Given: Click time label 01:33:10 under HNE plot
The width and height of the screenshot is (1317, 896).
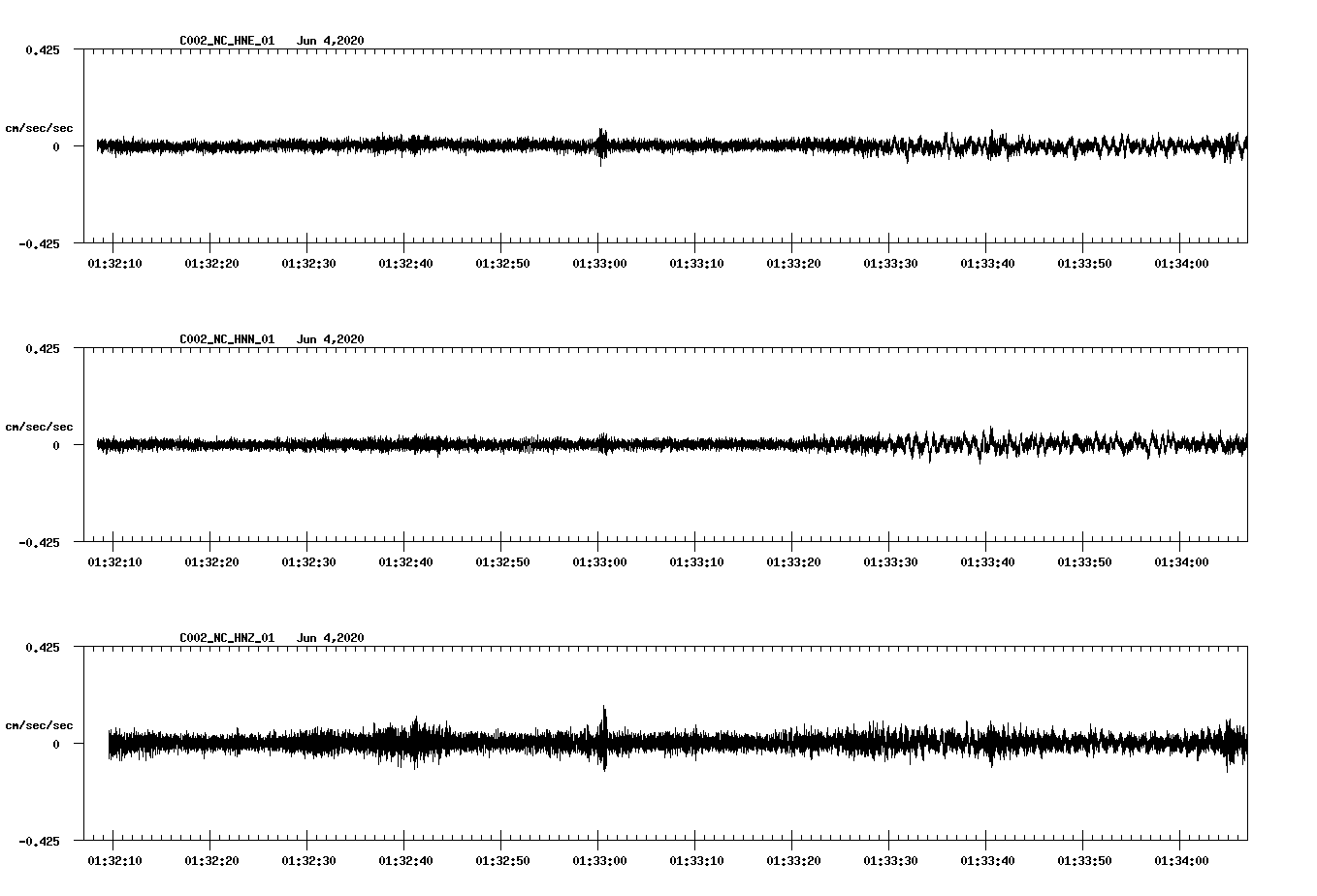Looking at the screenshot, I should pos(696,264).
